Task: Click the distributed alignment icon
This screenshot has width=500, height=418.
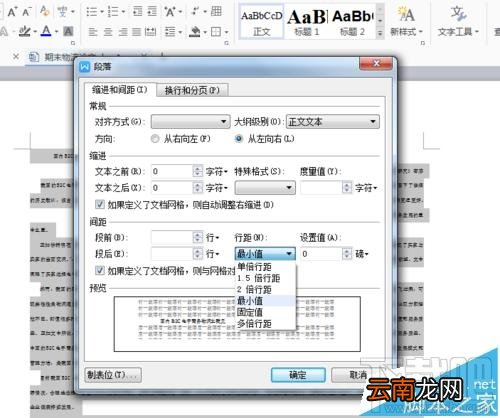Action: point(150,32)
